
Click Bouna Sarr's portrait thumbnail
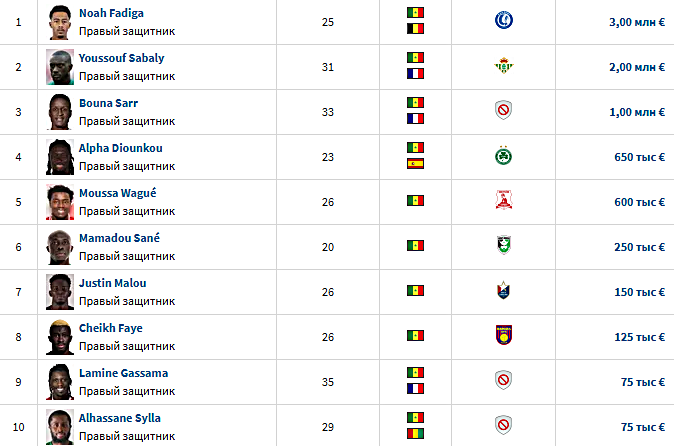pos(60,112)
